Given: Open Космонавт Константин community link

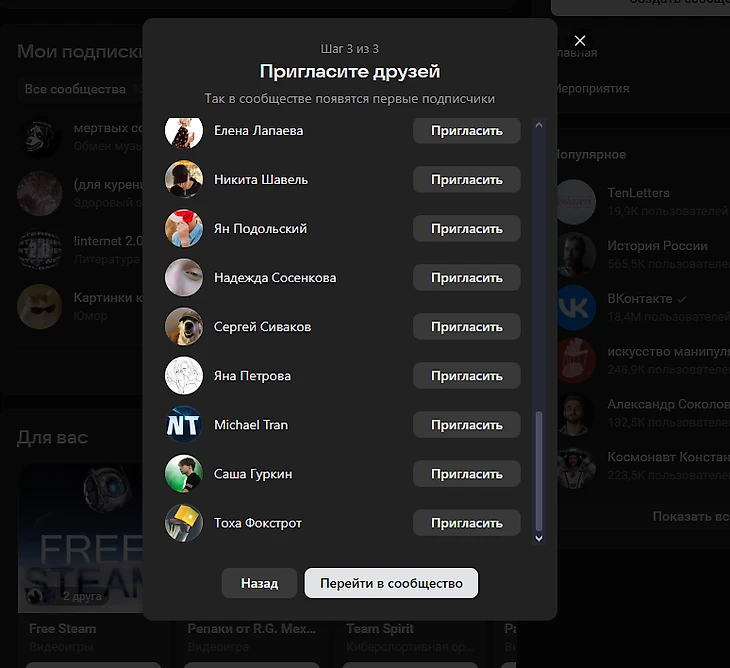Looking at the screenshot, I should pyautogui.click(x=668, y=457).
